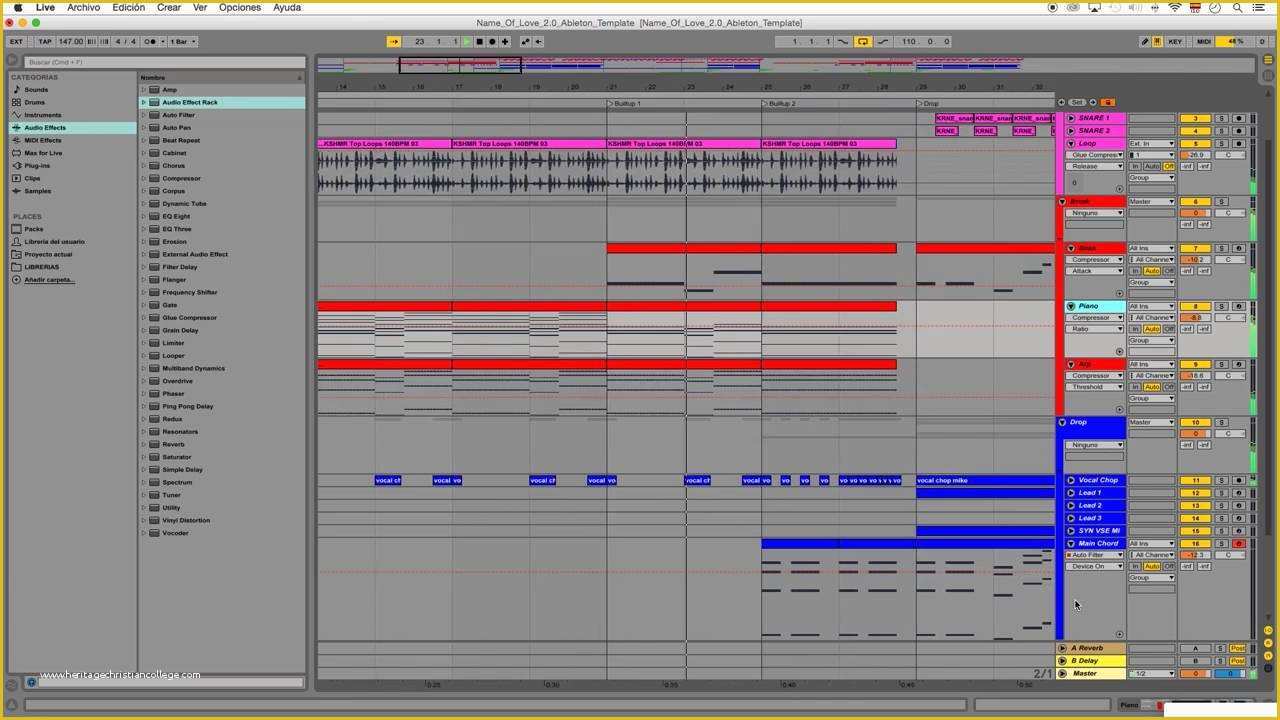Click the Arrangement Record button
The image size is (1280, 720).
pos(492,42)
